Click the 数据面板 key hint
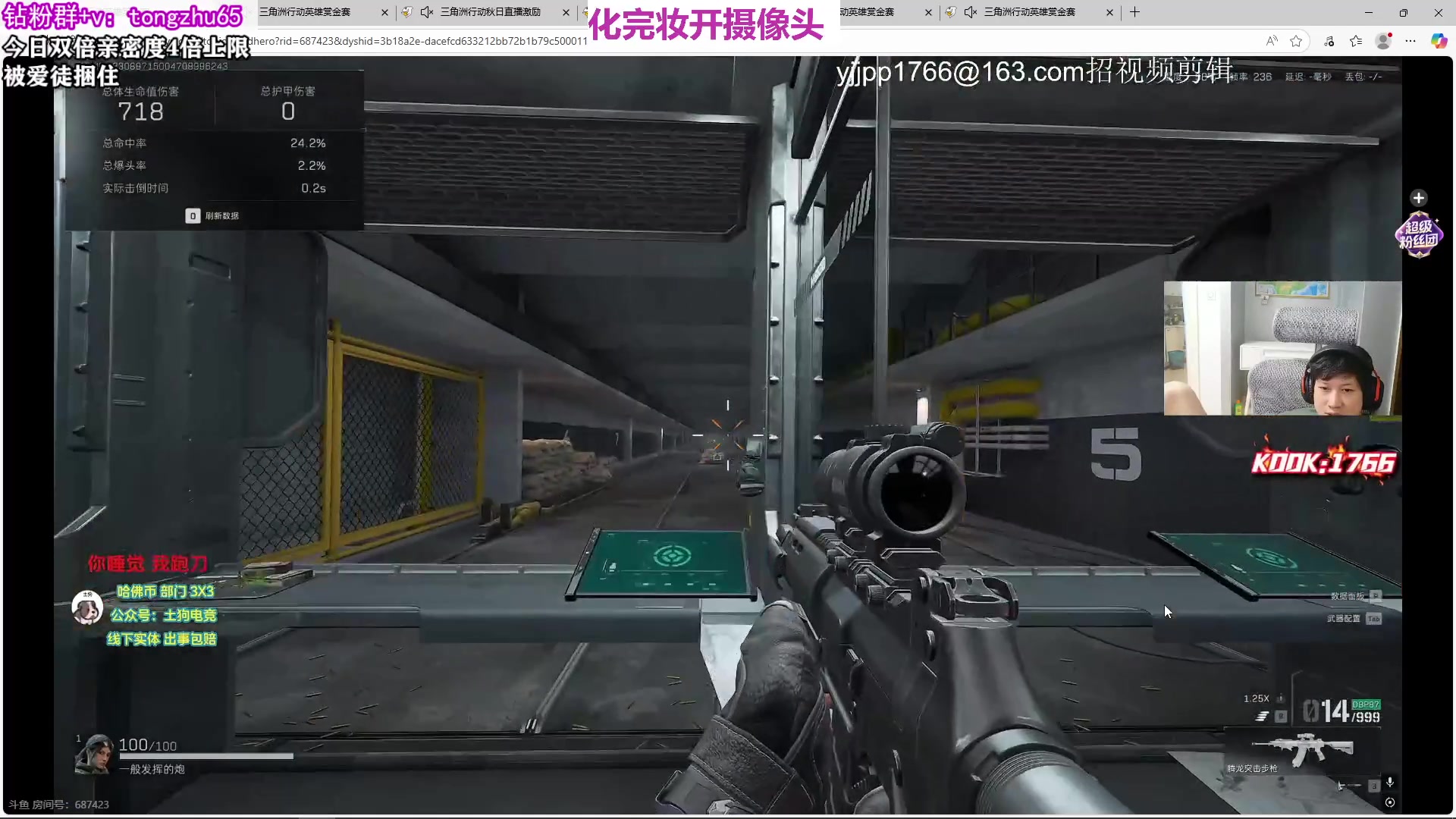The image size is (1456, 819). (1356, 596)
